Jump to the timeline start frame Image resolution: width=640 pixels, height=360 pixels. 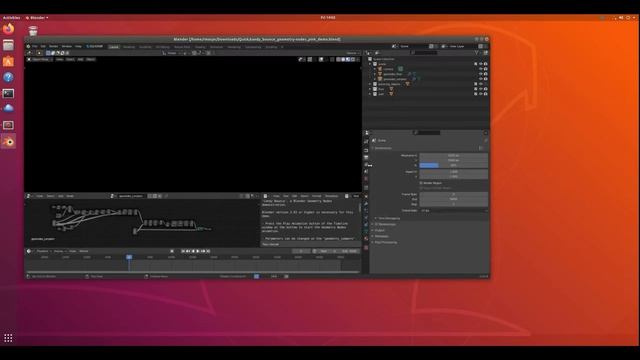[x=183, y=251]
